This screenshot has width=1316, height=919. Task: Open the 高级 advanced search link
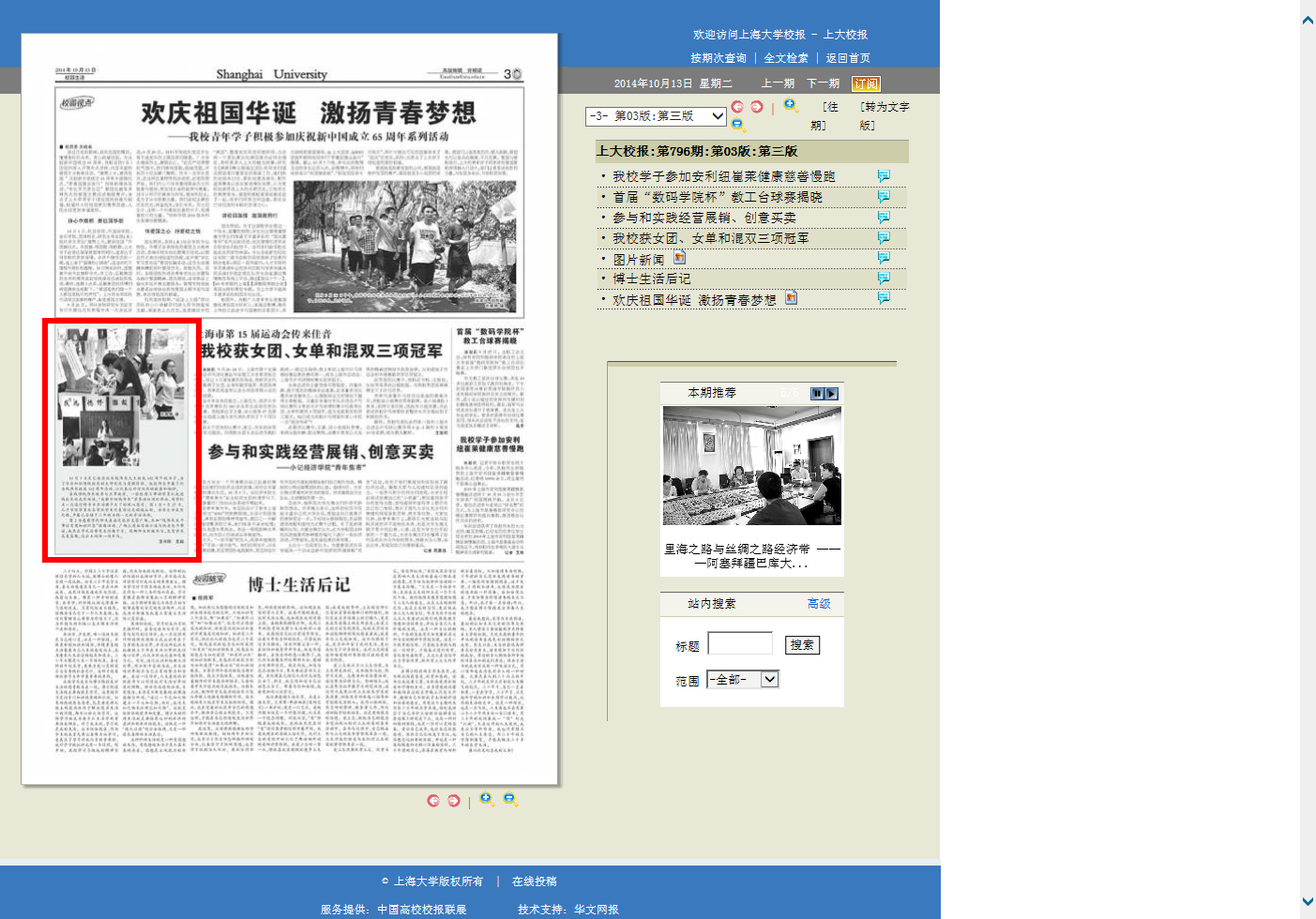click(x=819, y=604)
